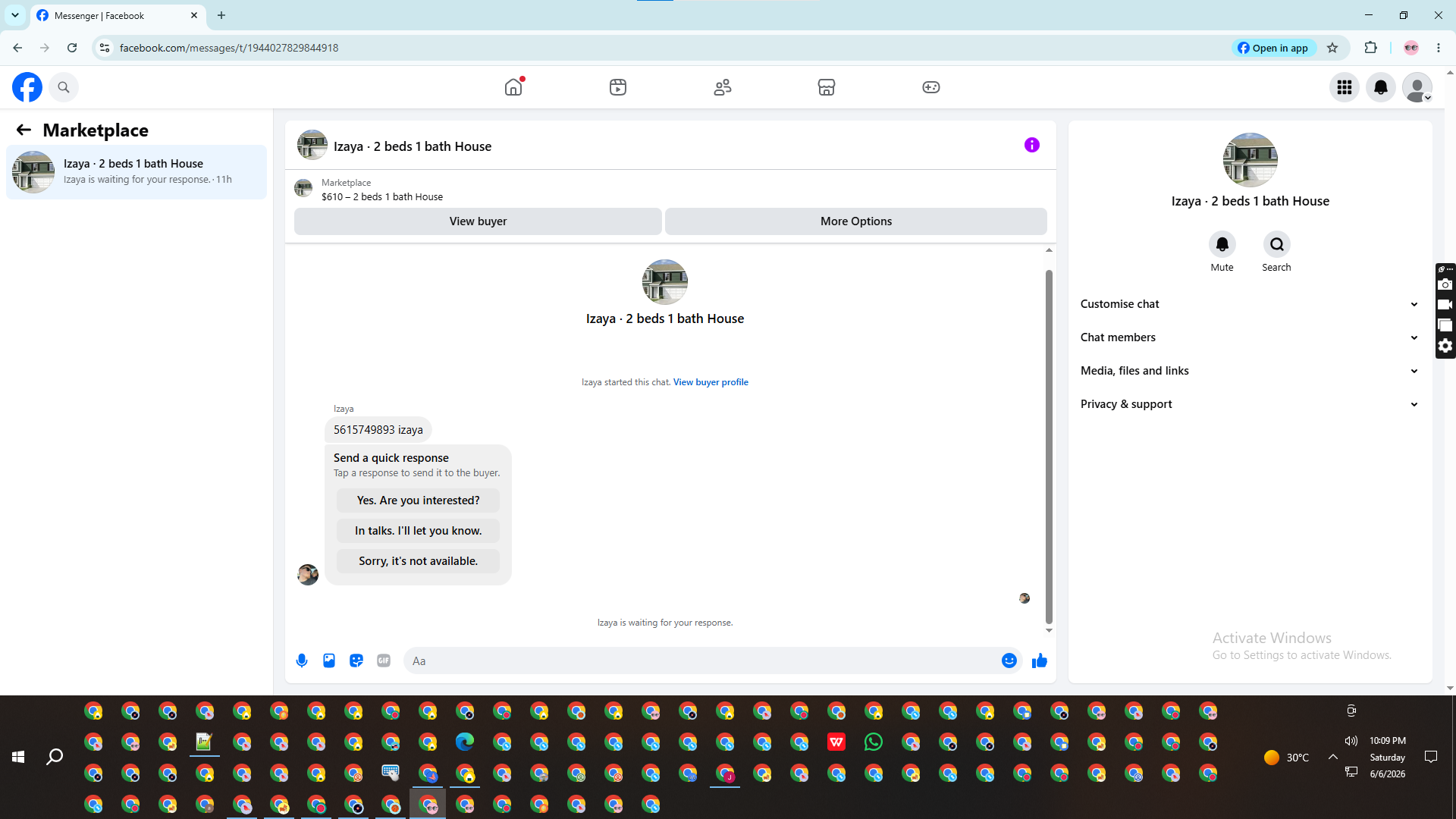Screen dimensions: 1456x819
Task: Attach a photo to the message
Action: click(x=329, y=661)
